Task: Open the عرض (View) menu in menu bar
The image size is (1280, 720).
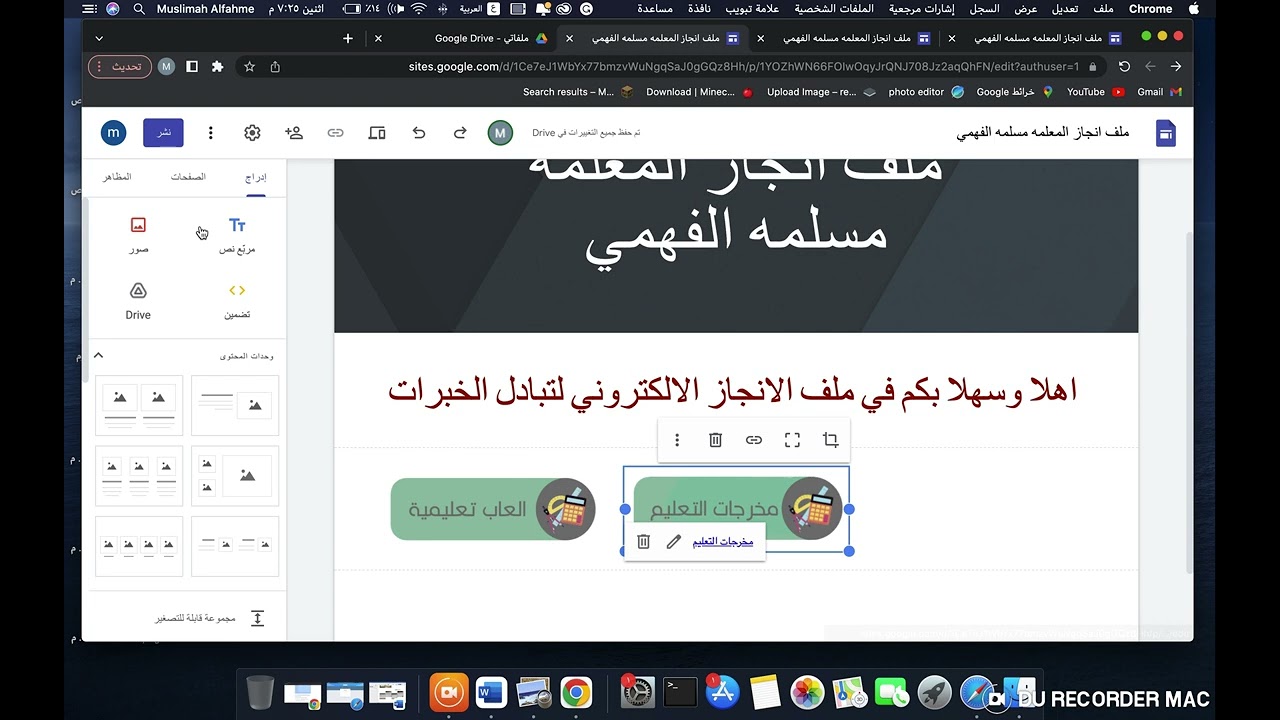Action: [1026, 9]
